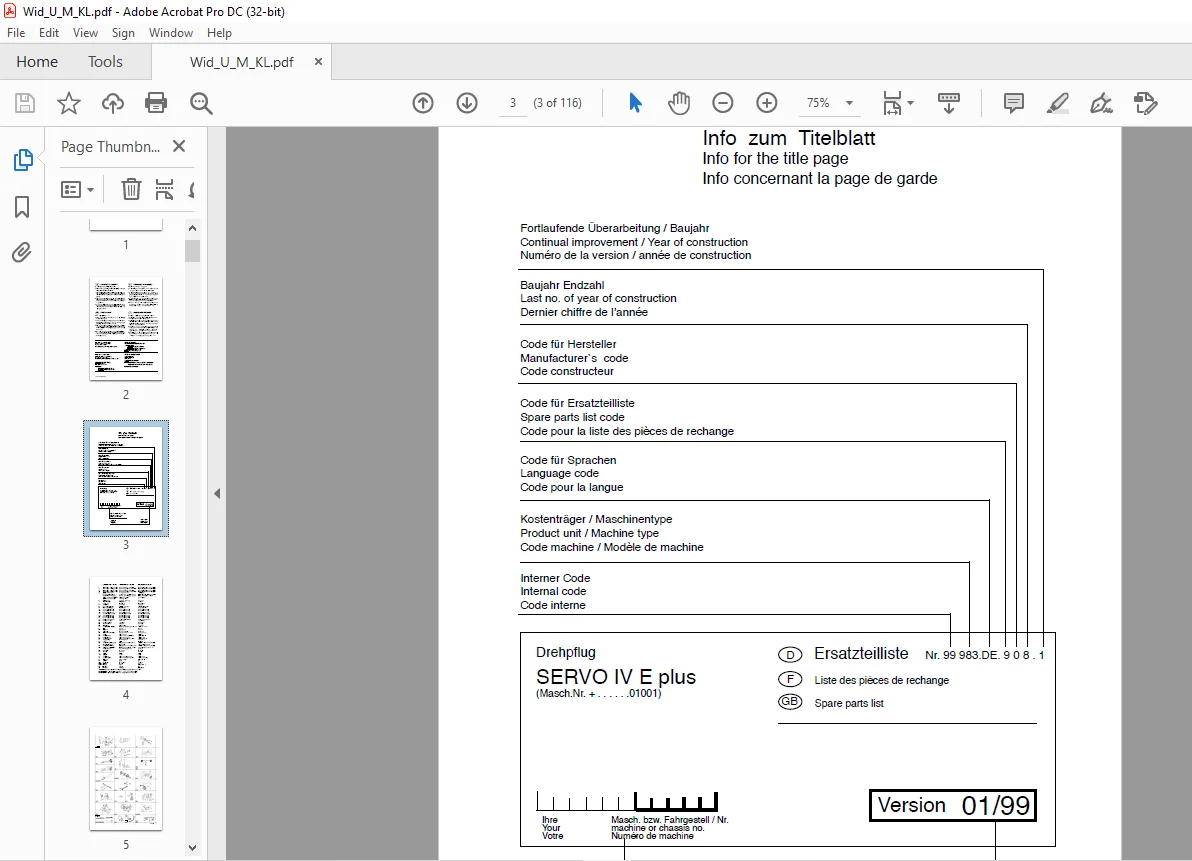Open the Sign menu

(123, 33)
